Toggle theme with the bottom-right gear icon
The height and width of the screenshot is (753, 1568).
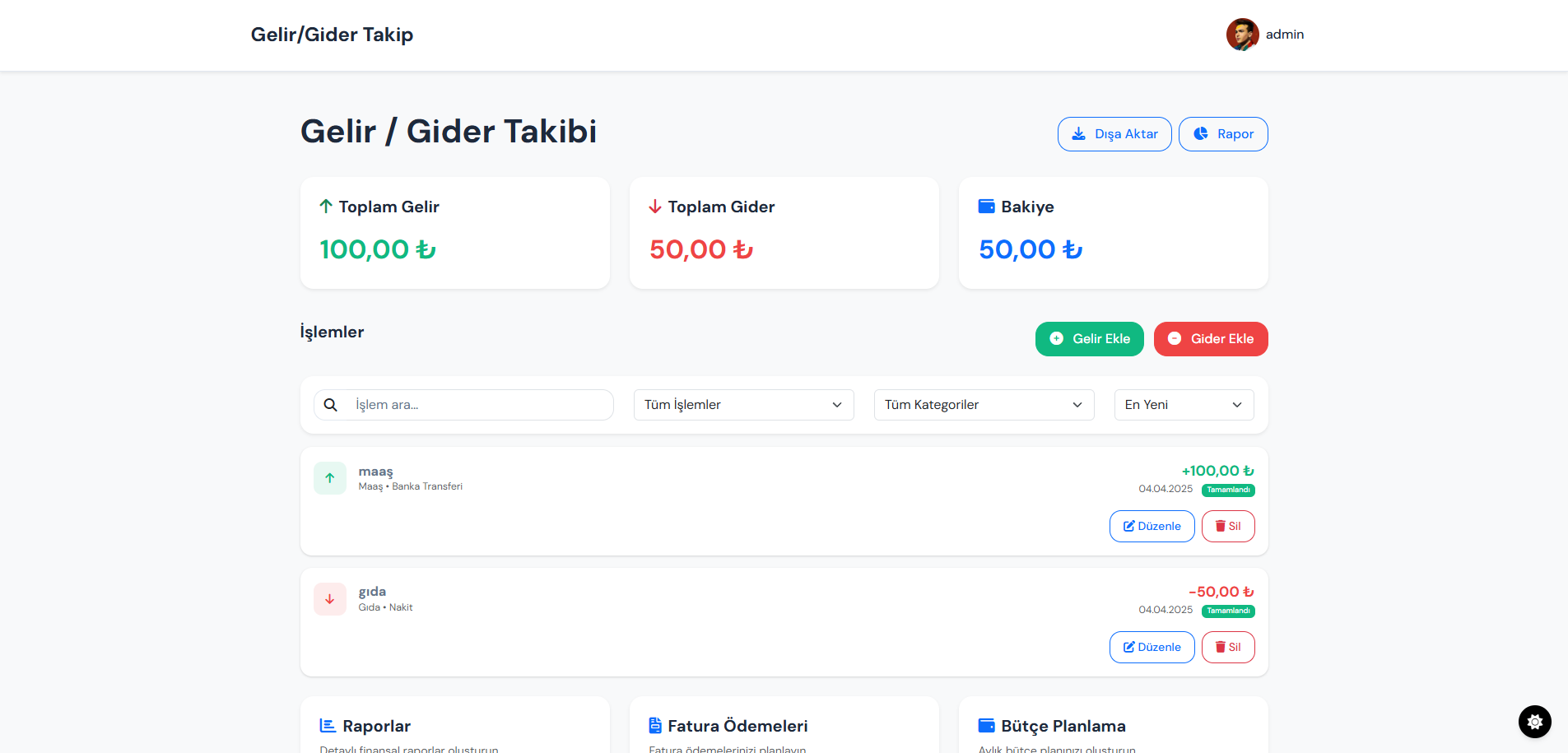(1534, 722)
